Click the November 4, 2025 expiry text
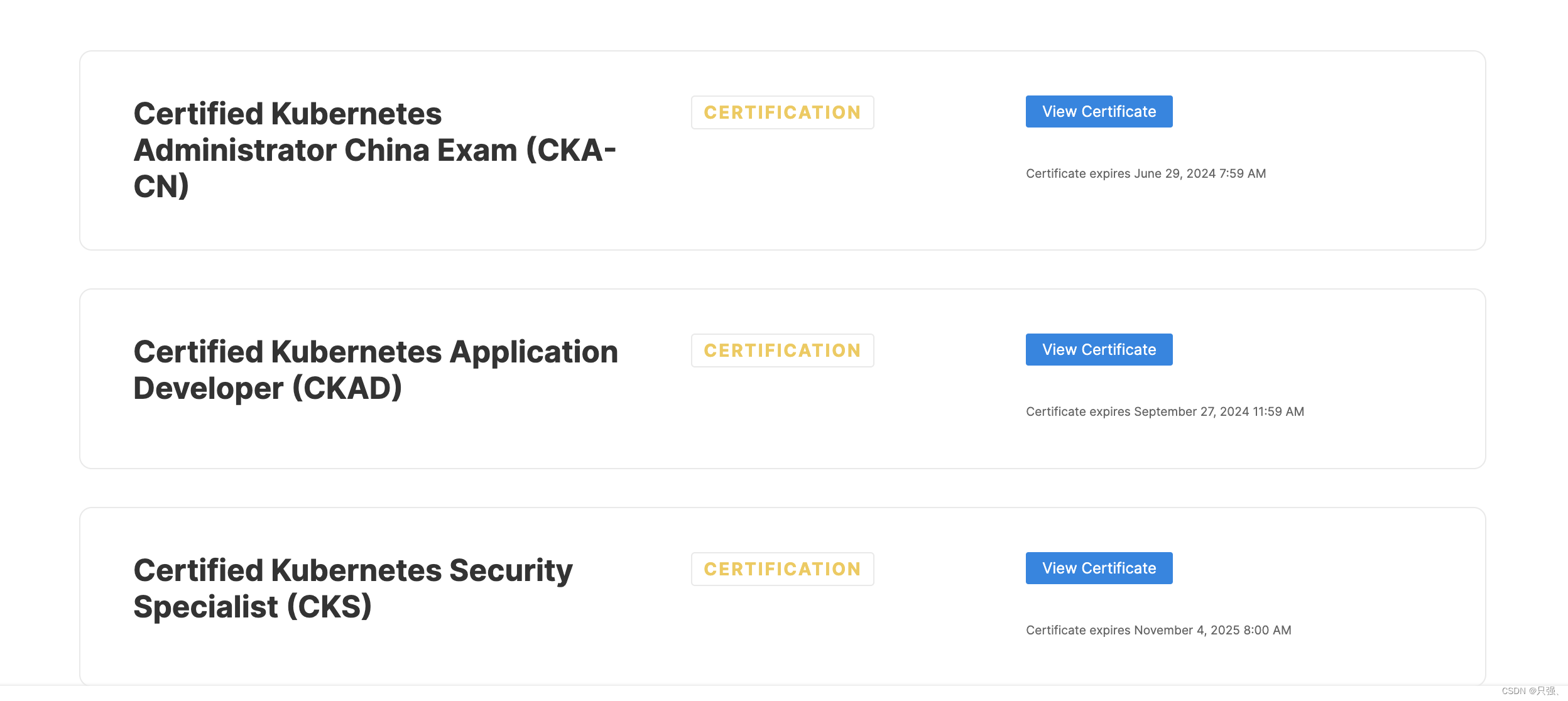 [x=1158, y=629]
